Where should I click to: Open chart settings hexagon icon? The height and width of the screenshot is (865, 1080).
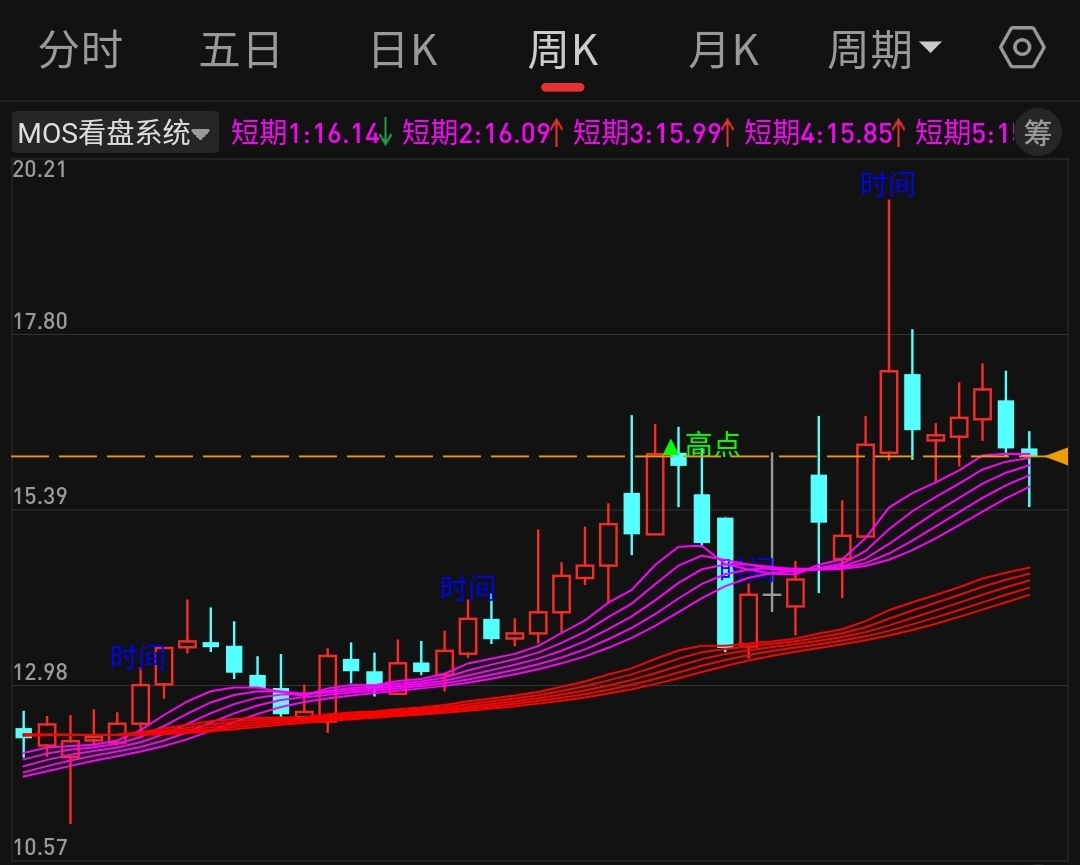point(1022,48)
